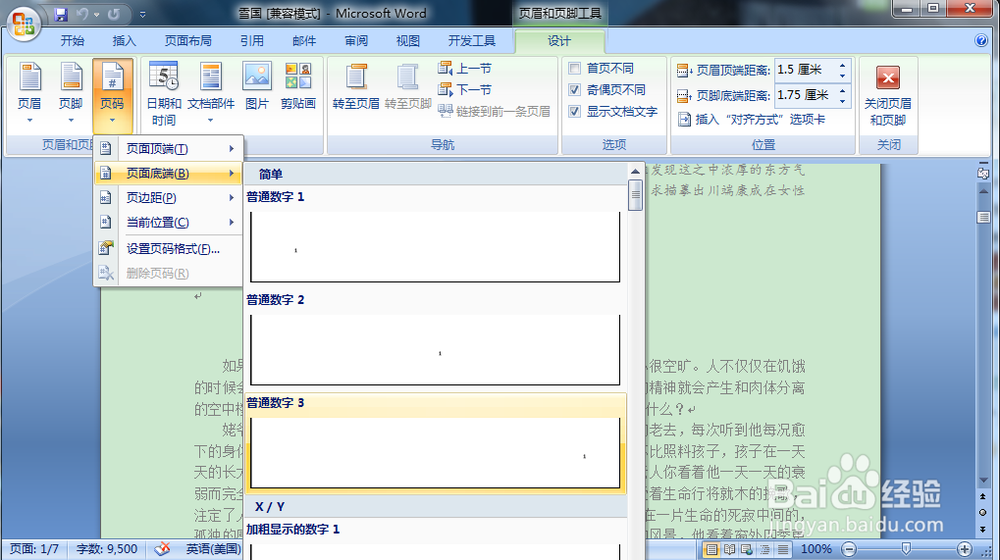Click the Office button orb
Image resolution: width=1000 pixels, height=560 pixels.
[24, 24]
